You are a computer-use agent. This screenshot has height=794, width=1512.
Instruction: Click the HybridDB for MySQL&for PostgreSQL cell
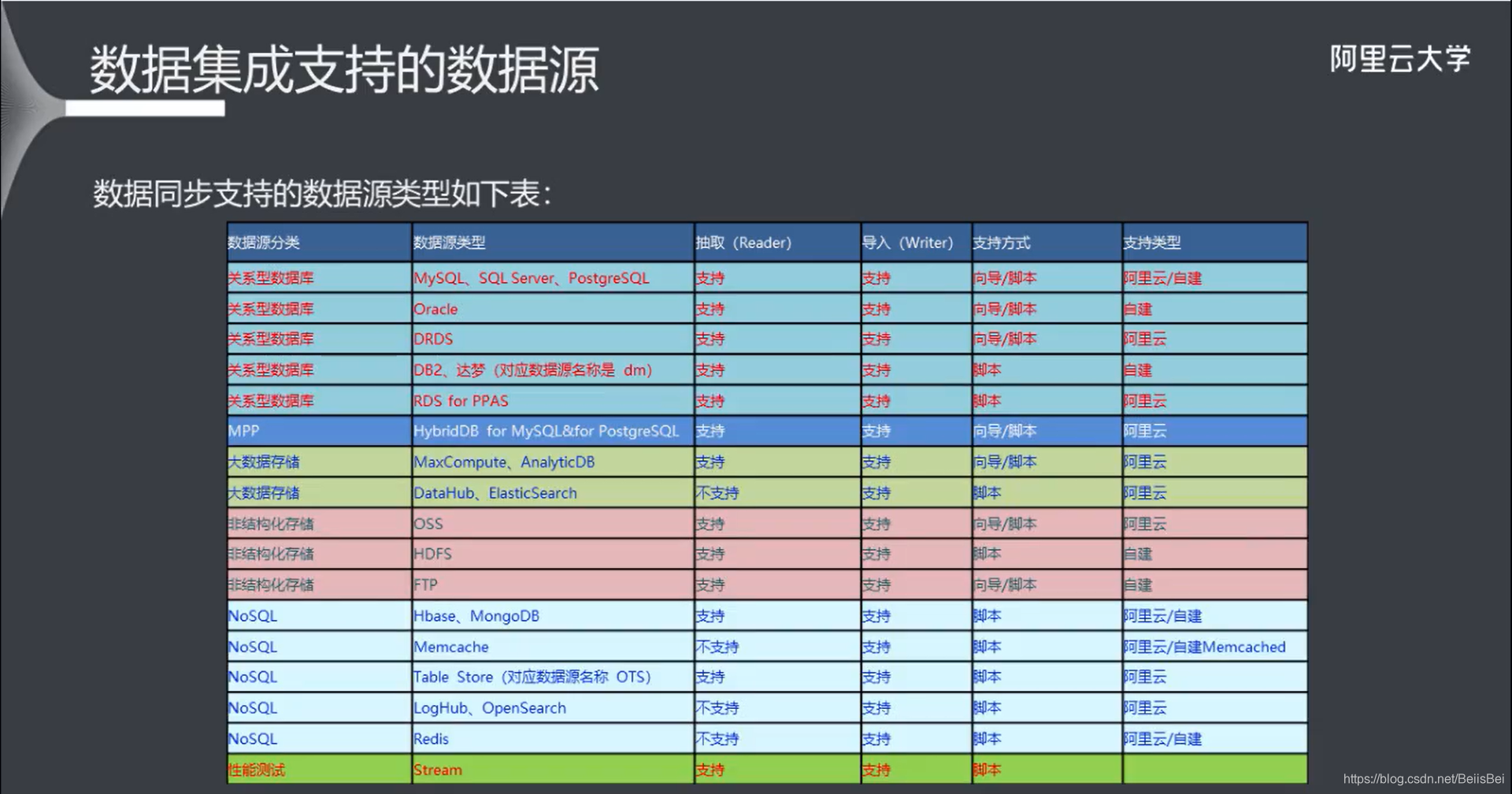coord(545,431)
